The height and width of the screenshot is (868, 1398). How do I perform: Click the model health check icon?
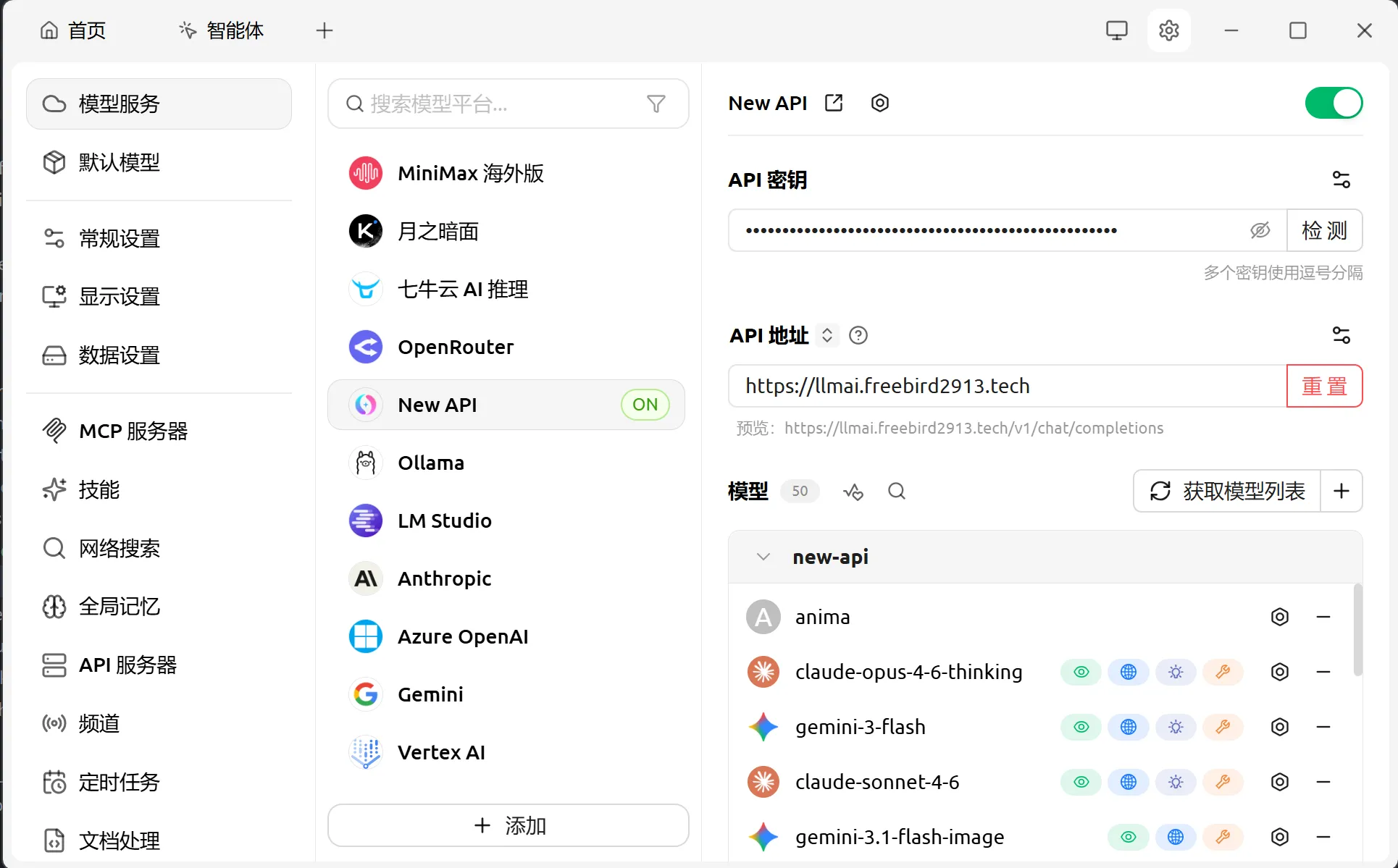coord(853,492)
